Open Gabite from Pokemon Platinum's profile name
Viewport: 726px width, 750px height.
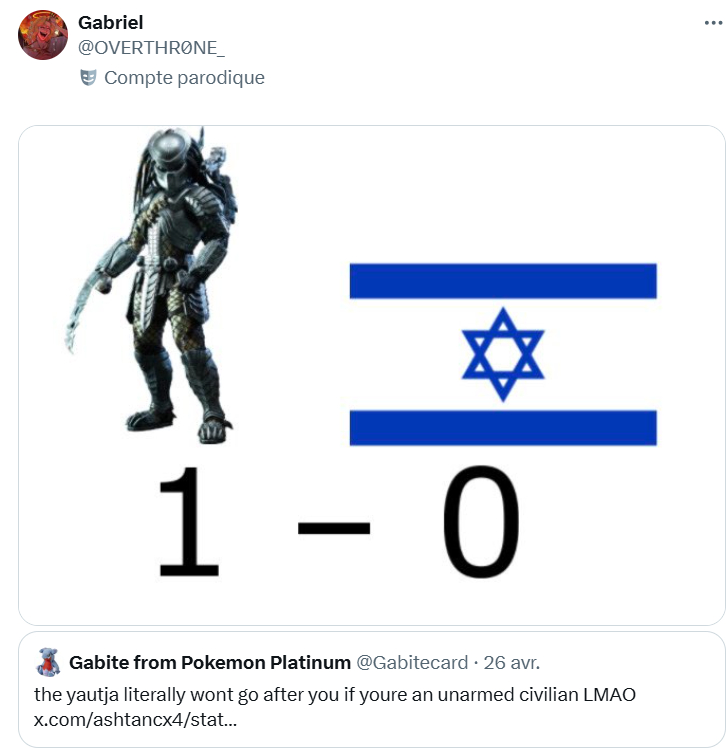(209, 662)
